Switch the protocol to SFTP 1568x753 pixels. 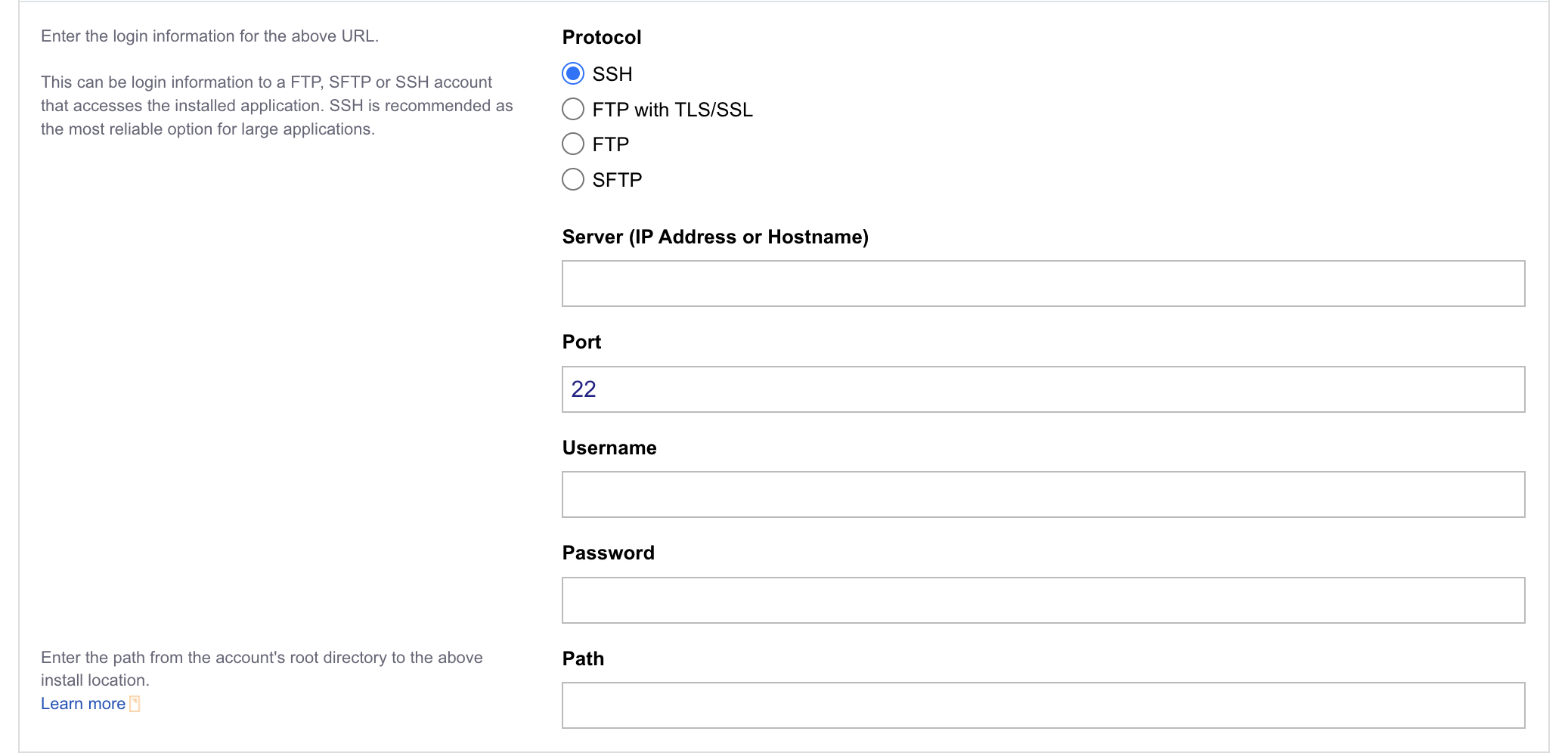[573, 179]
